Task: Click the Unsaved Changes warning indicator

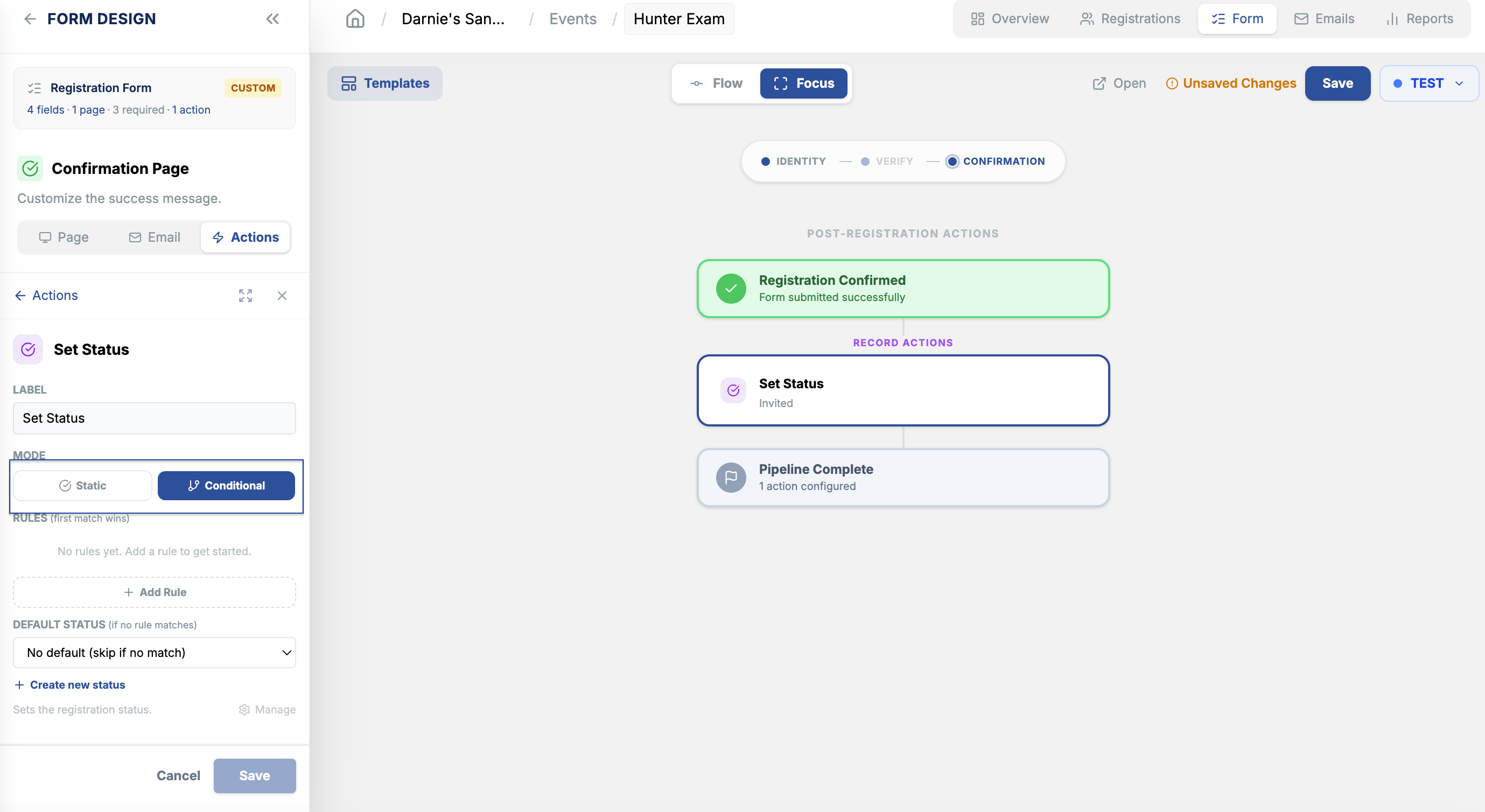Action: [1231, 83]
